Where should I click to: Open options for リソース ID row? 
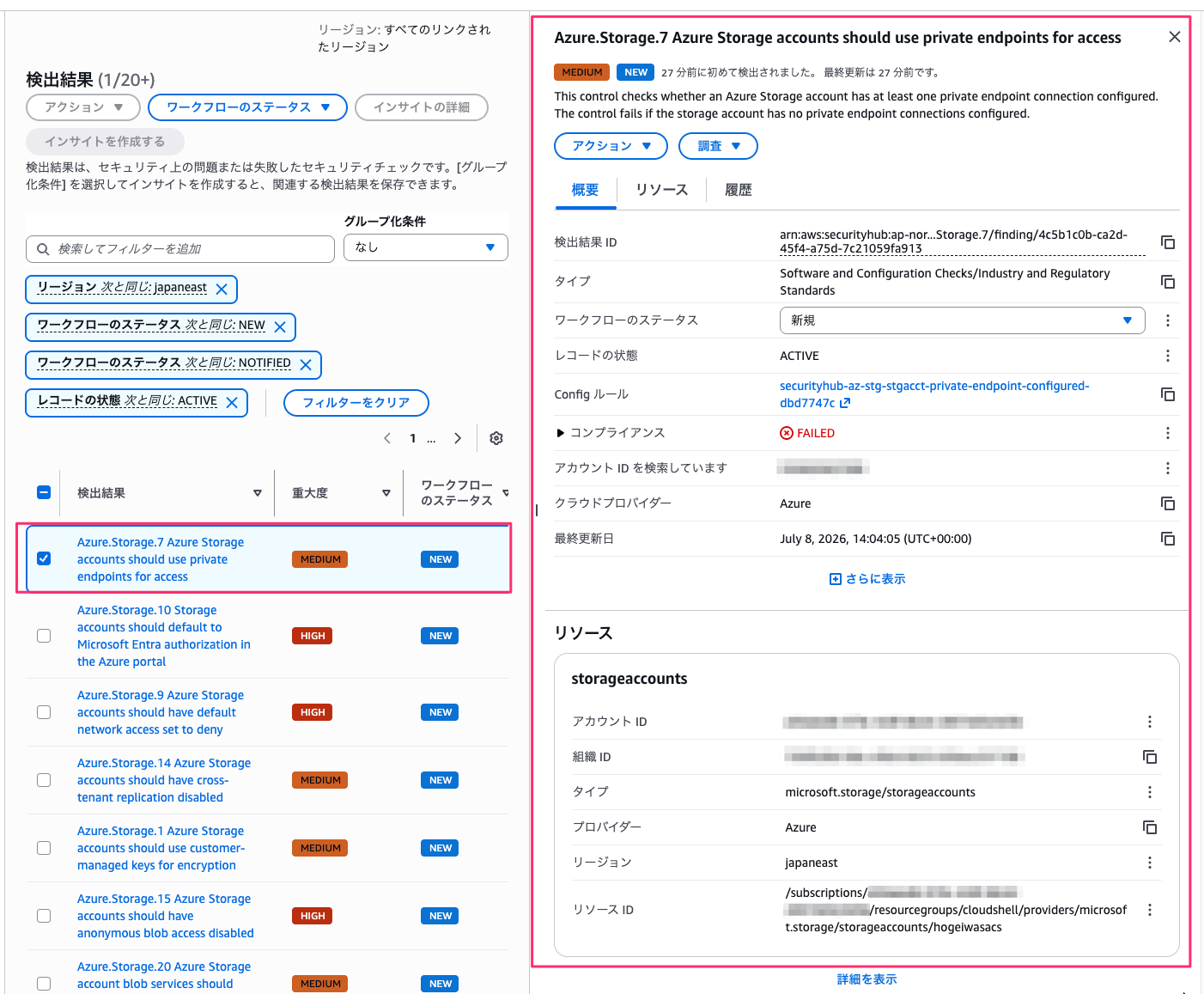tap(1150, 910)
